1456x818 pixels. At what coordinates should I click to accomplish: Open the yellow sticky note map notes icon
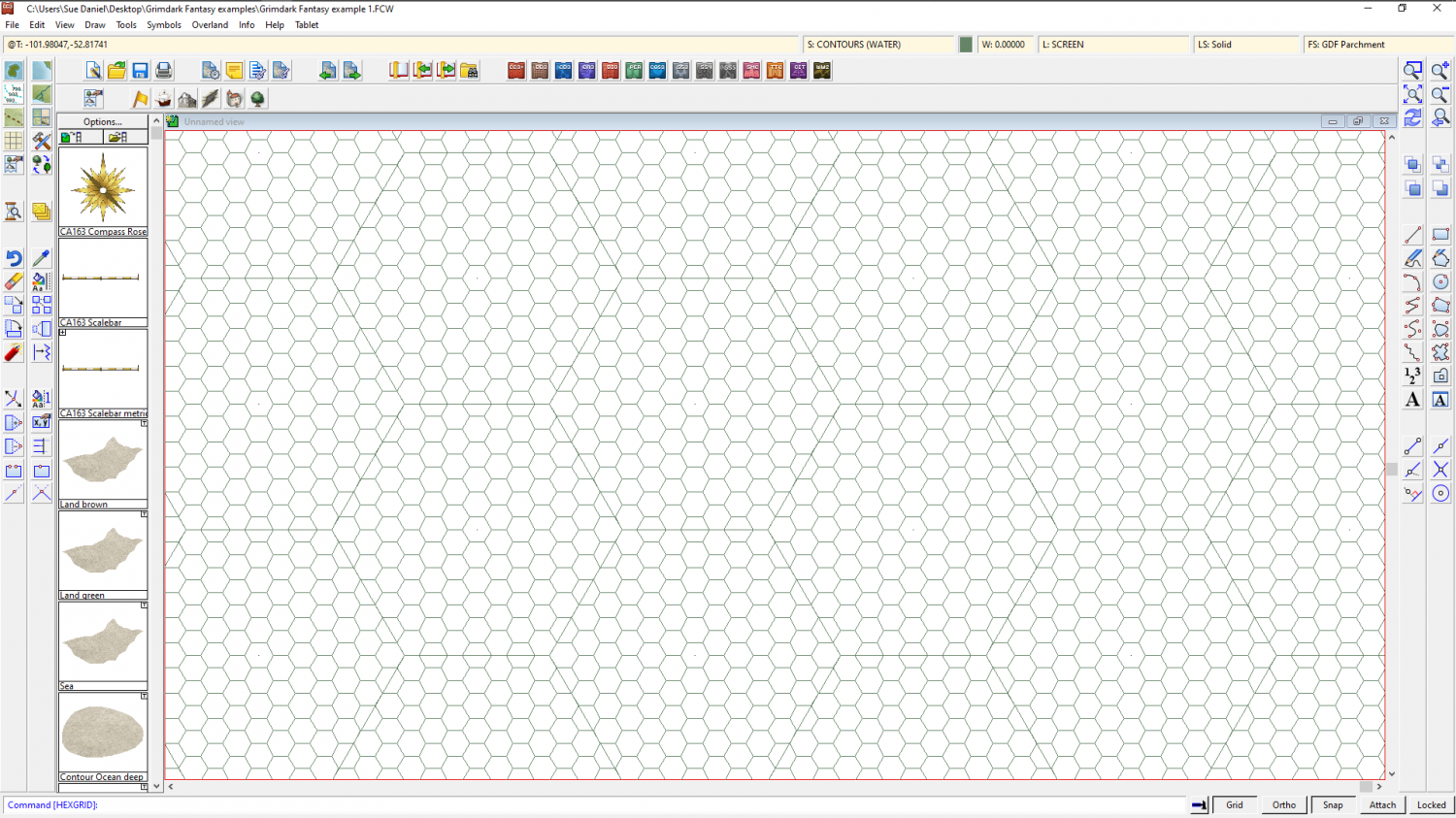234,71
